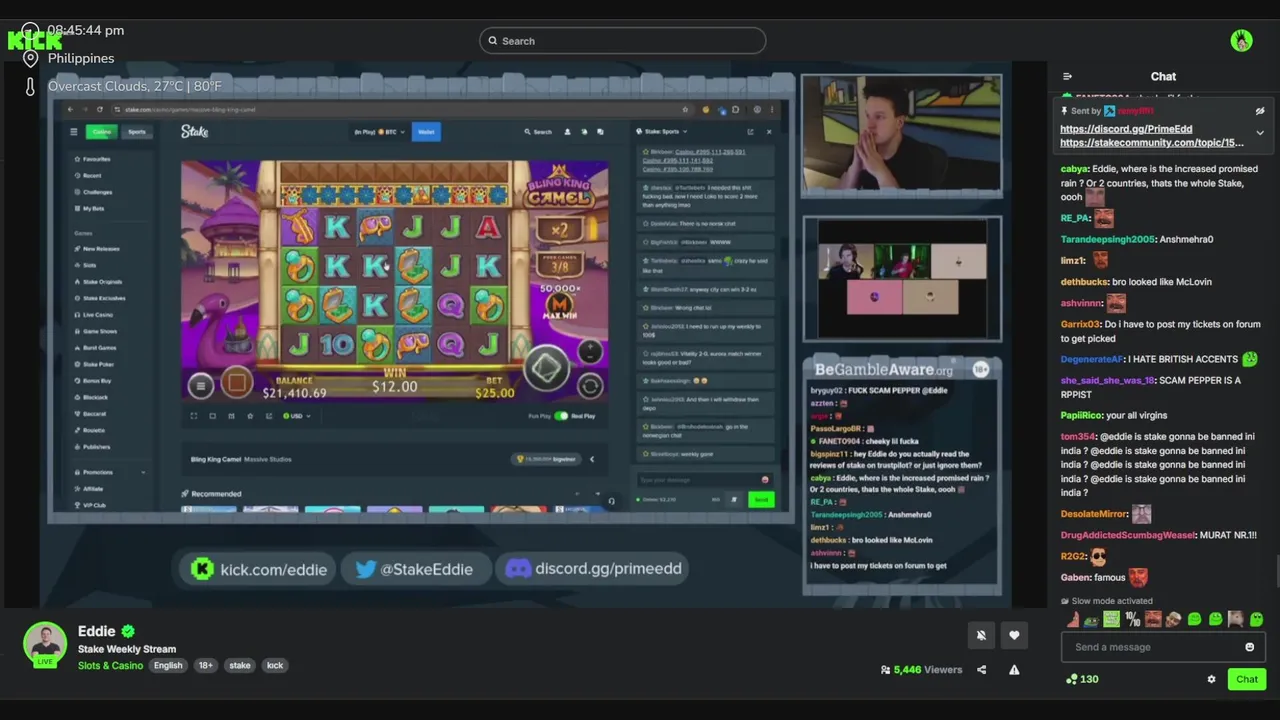The image size is (1280, 720).
Task: Click Casino tab in streamed Stake window
Action: pos(102,132)
